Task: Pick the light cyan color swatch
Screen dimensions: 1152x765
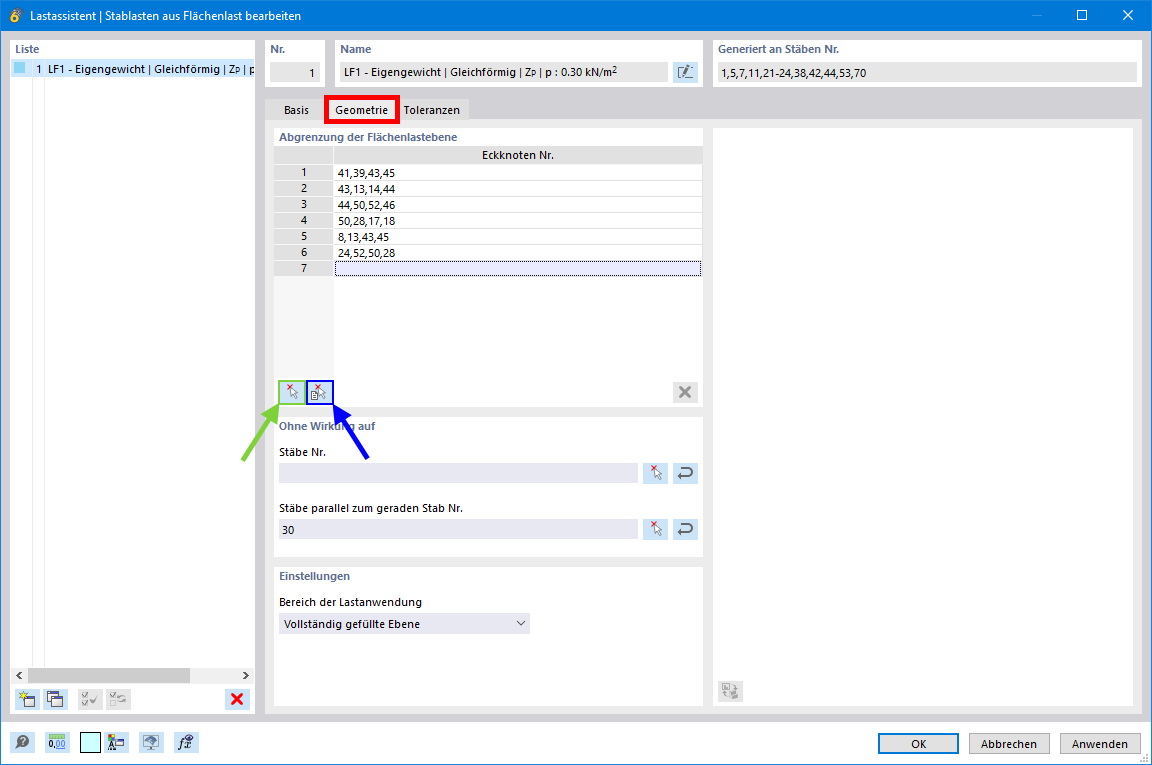Action: pos(90,742)
